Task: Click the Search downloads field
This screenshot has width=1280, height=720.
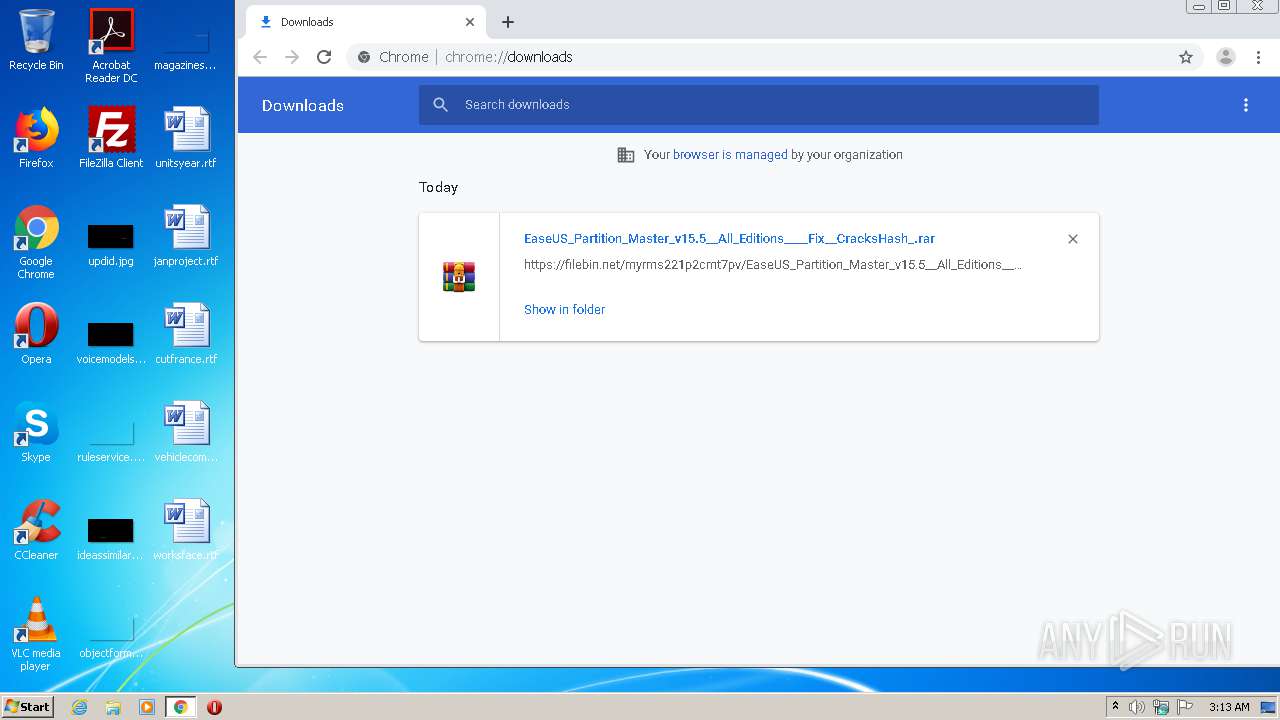Action: coord(759,105)
